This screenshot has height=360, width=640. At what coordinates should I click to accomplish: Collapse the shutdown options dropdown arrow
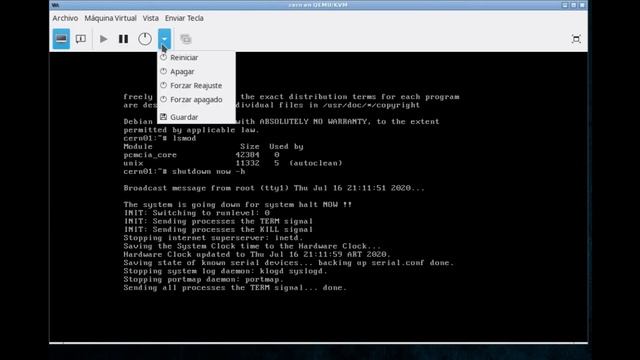(164, 39)
